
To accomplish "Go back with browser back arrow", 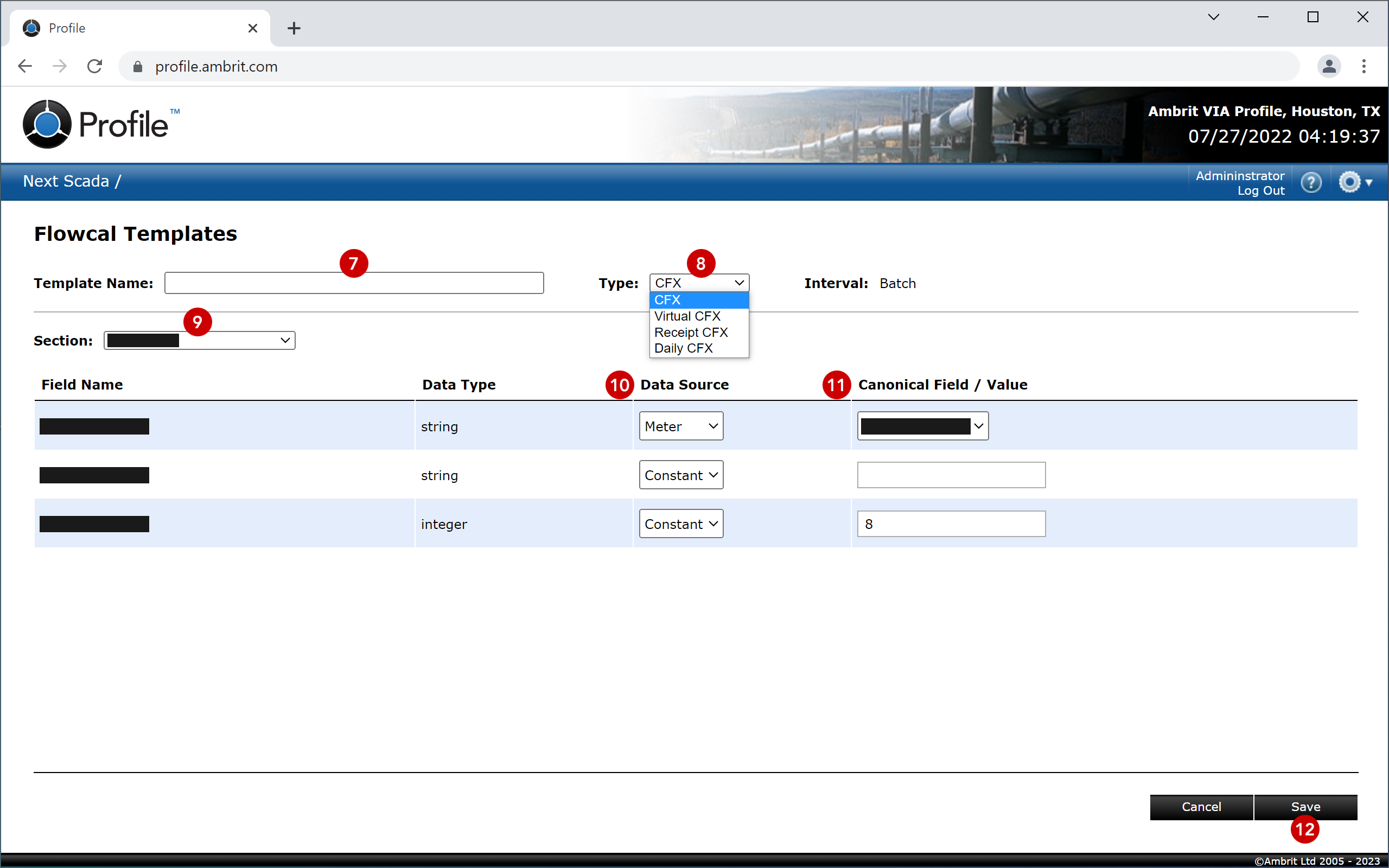I will tap(24, 66).
